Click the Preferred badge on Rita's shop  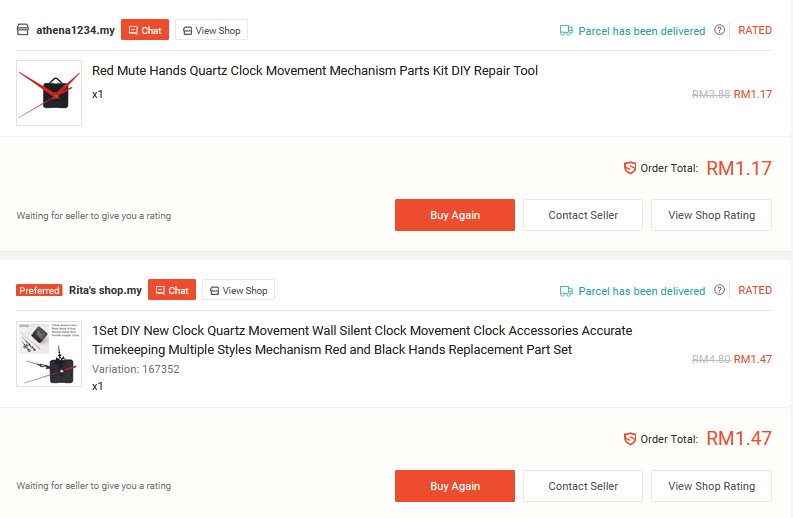[39, 290]
